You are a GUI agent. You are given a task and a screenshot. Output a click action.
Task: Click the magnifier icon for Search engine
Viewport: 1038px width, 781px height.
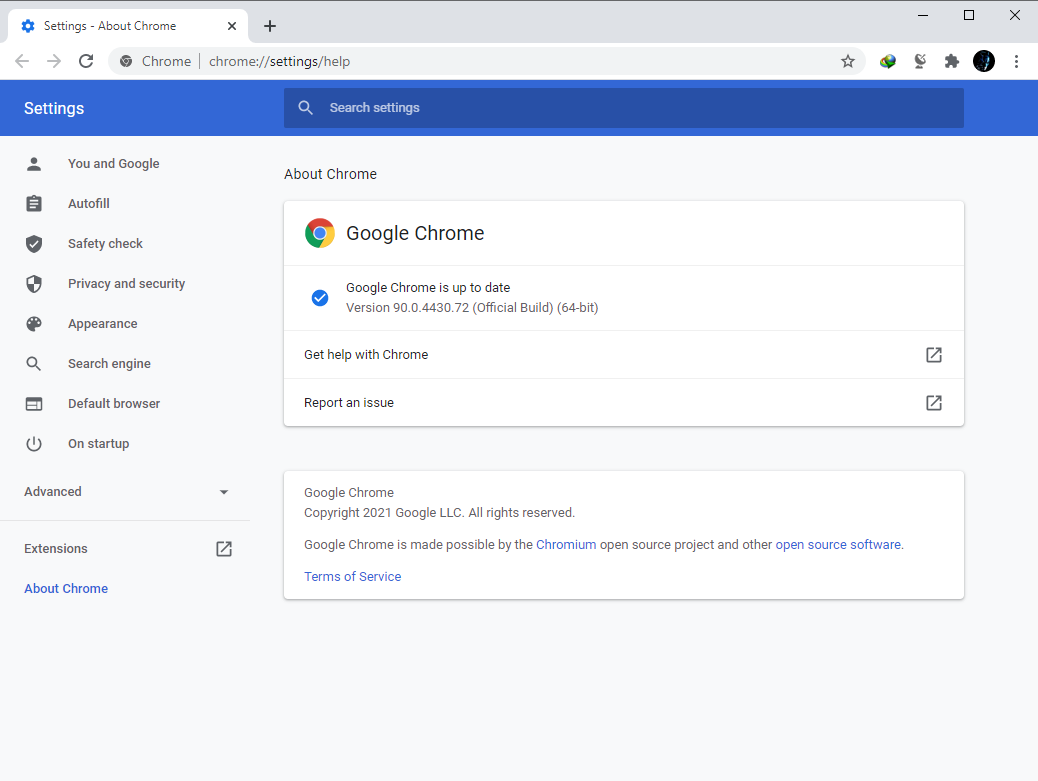point(34,363)
